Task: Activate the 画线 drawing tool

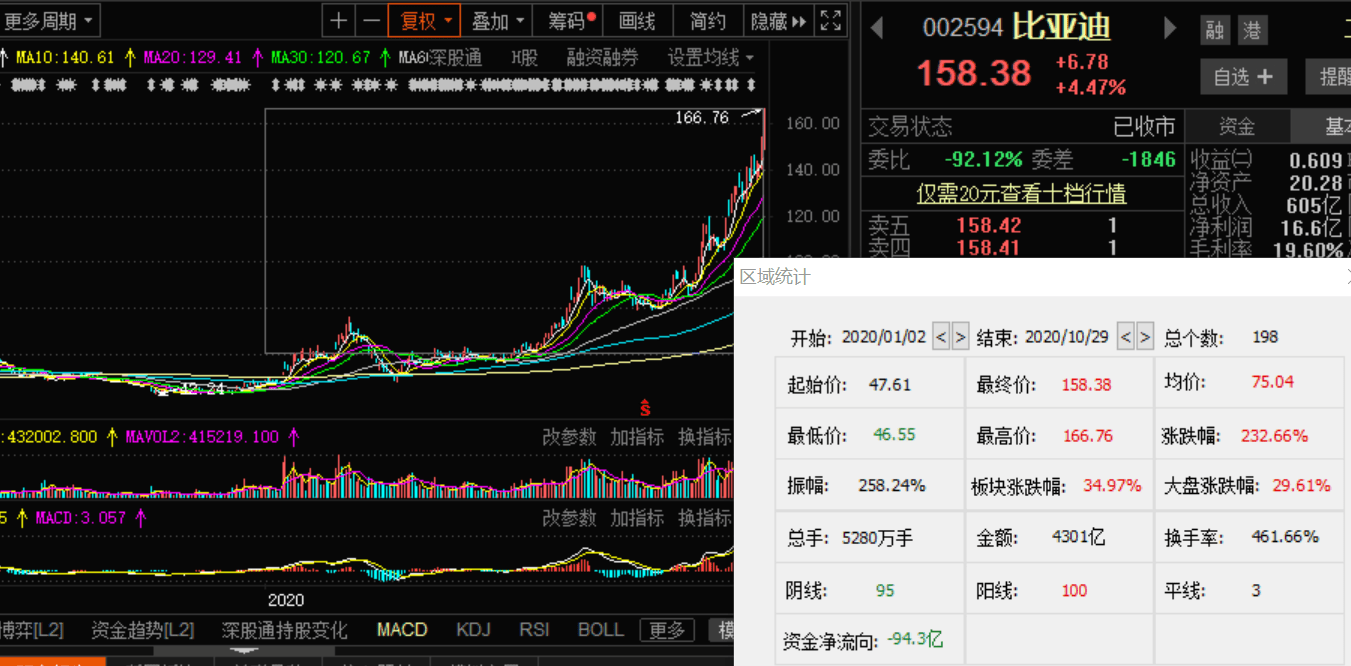Action: tap(637, 20)
